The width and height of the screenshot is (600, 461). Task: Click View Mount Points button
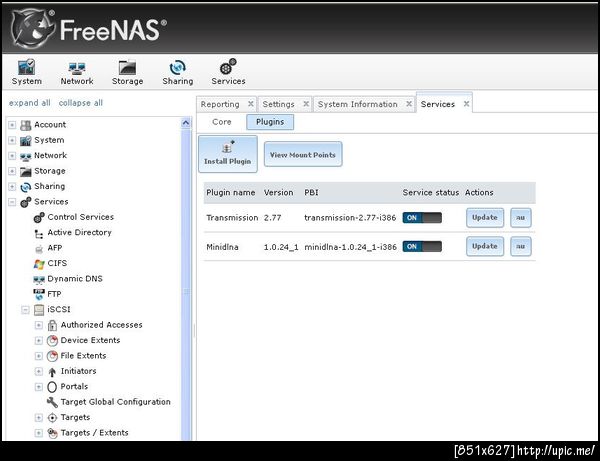303,154
